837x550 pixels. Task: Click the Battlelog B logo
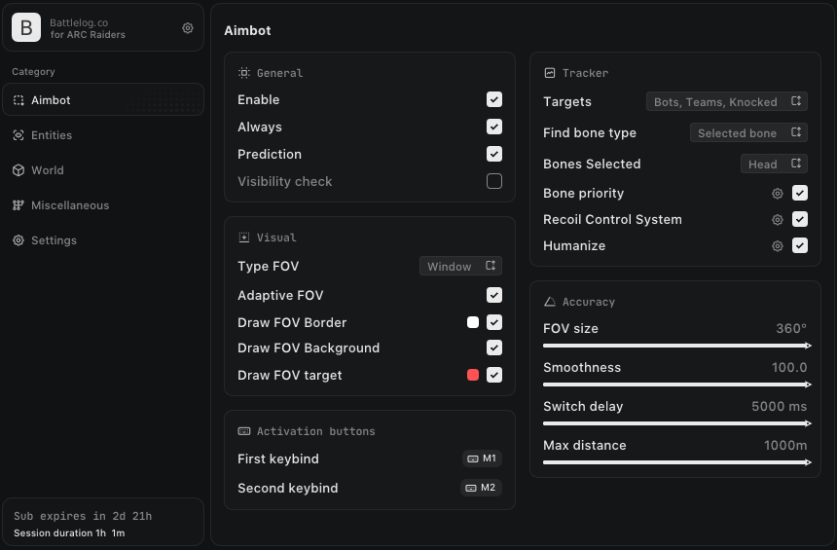click(x=26, y=27)
